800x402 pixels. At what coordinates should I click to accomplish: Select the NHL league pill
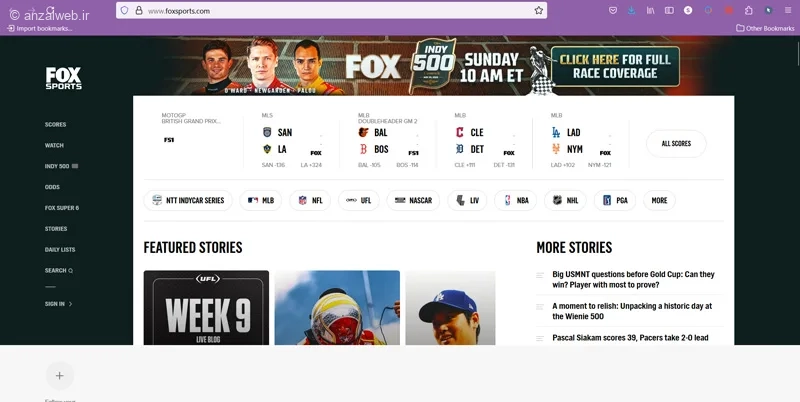click(x=565, y=200)
